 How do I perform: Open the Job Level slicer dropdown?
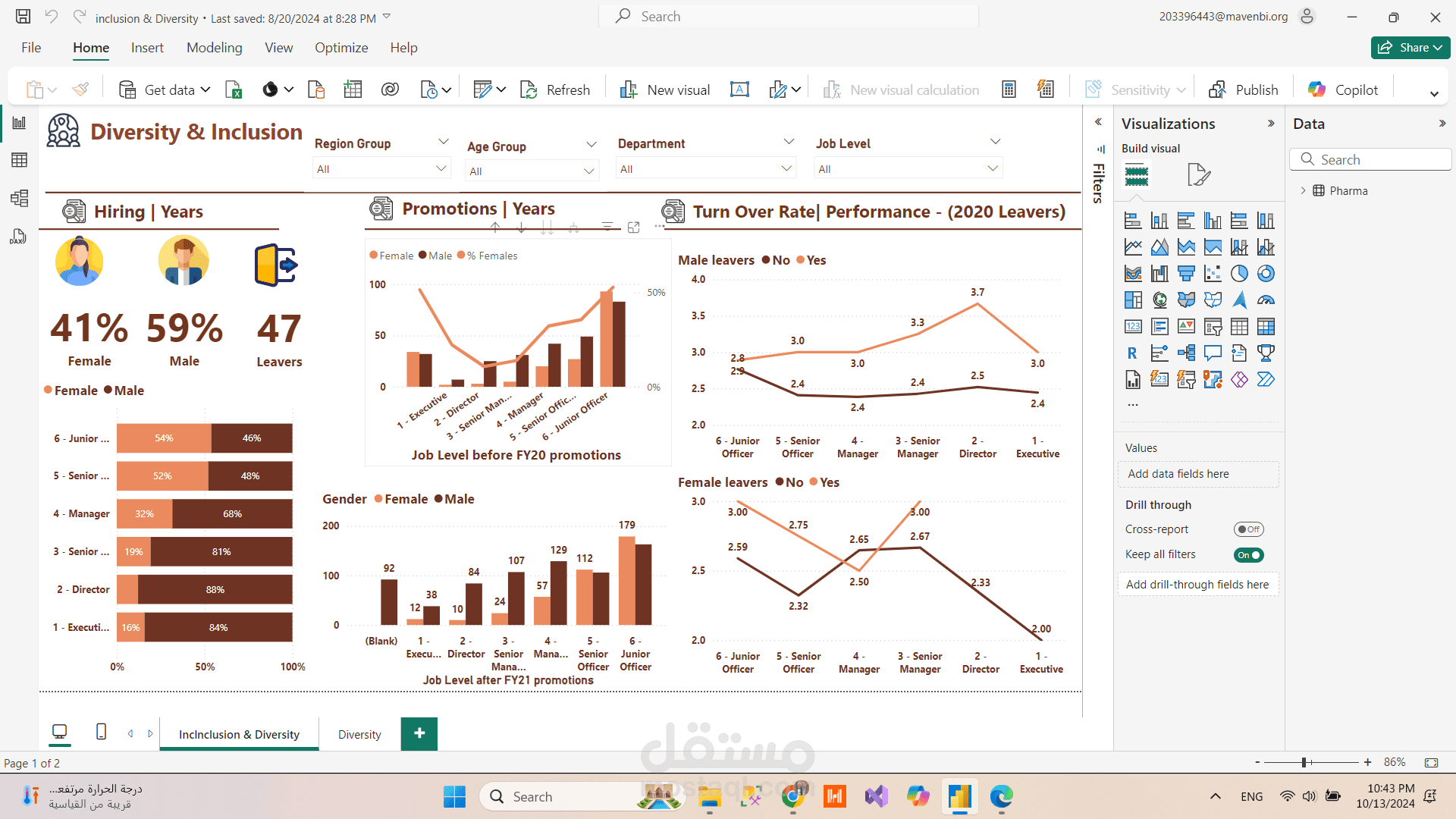tap(993, 168)
